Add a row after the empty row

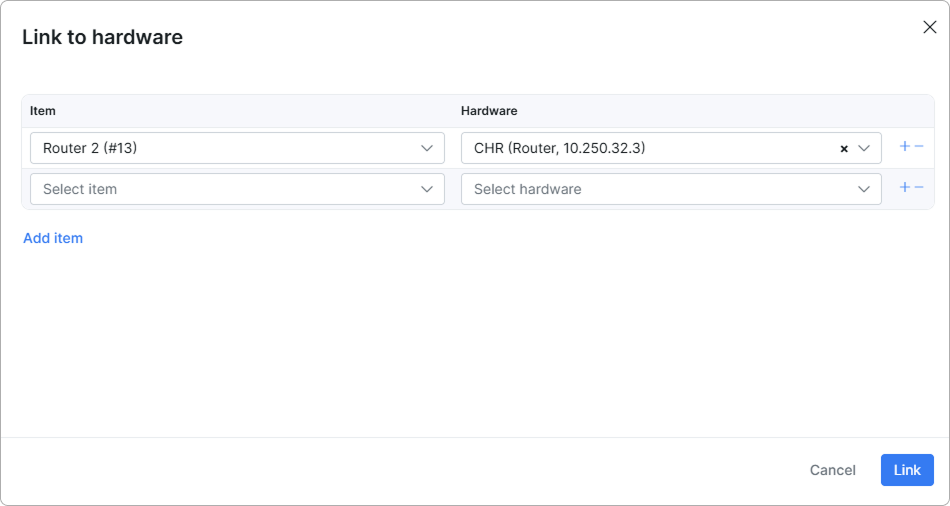(905, 187)
